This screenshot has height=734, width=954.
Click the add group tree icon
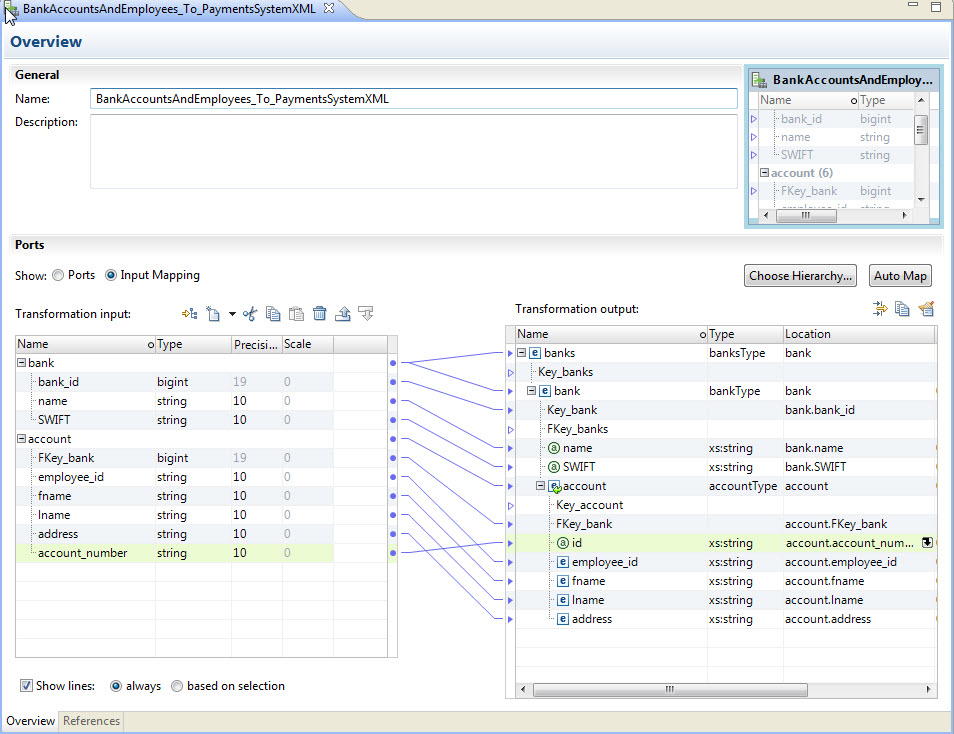[x=188, y=314]
